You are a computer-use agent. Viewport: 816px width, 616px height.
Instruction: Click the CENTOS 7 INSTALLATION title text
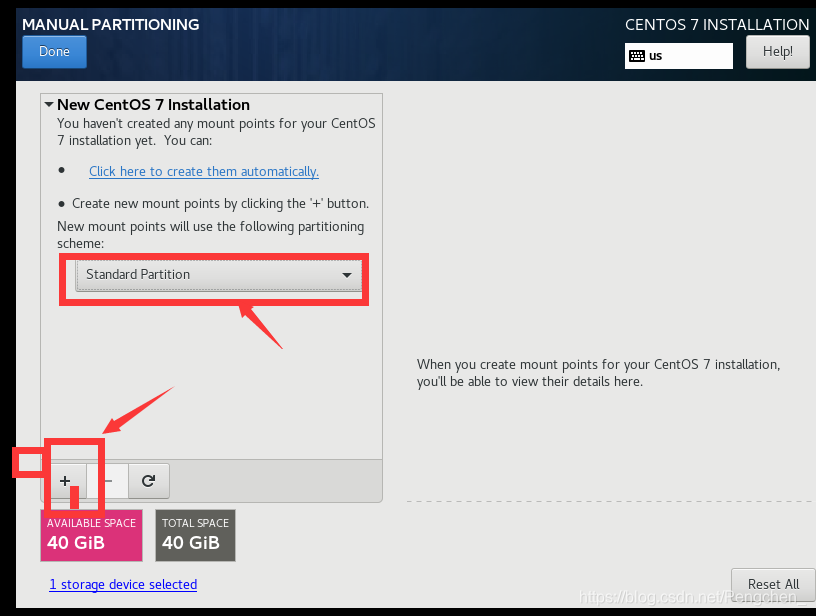717,24
